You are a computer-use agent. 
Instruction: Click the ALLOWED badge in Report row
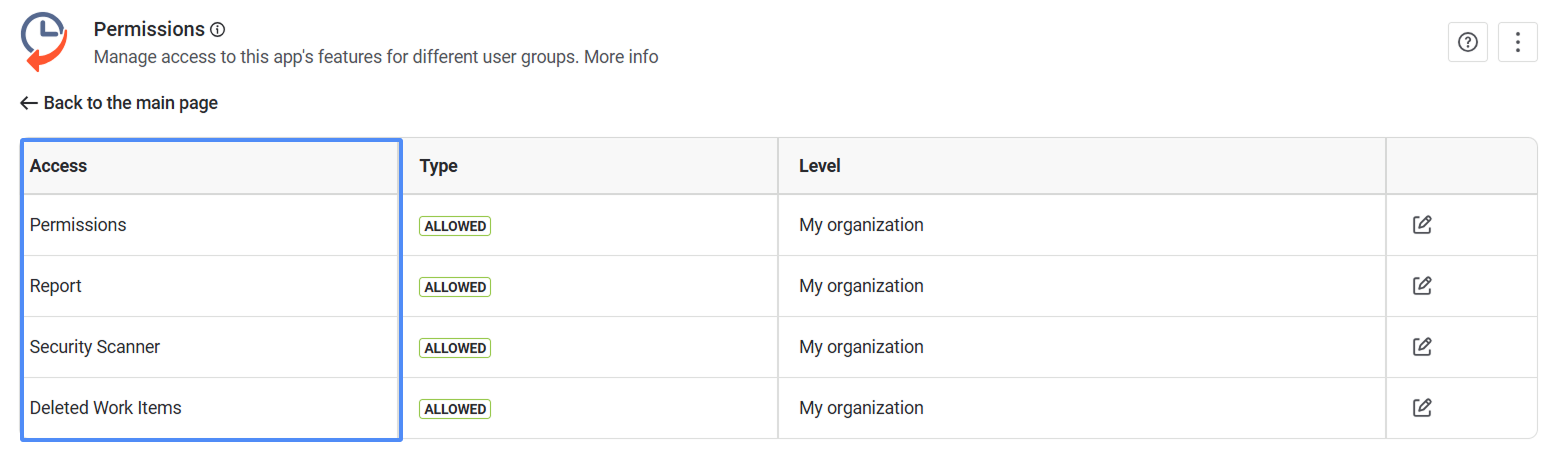pyautogui.click(x=455, y=287)
